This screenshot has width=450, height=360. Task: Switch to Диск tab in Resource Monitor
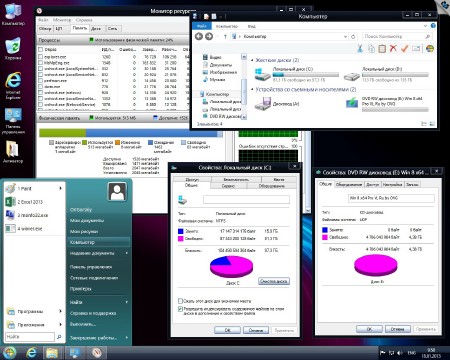(96, 29)
